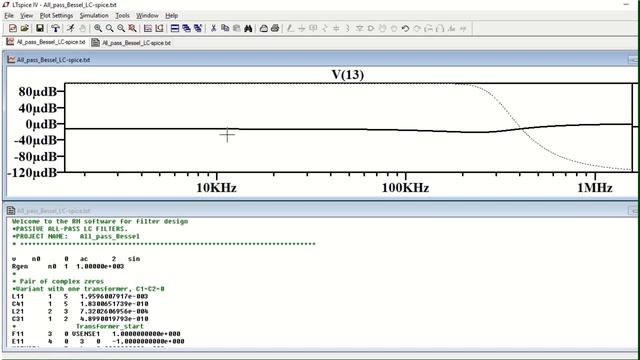Image resolution: width=640 pixels, height=360 pixels.
Task: Open the Window menu
Action: click(147, 16)
